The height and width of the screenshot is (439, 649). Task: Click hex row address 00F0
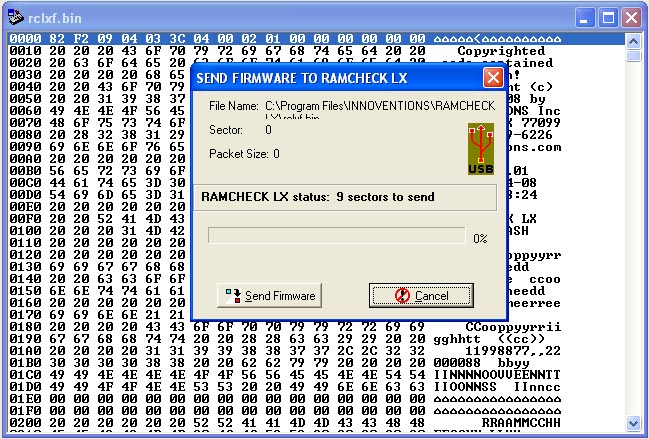coord(25,219)
